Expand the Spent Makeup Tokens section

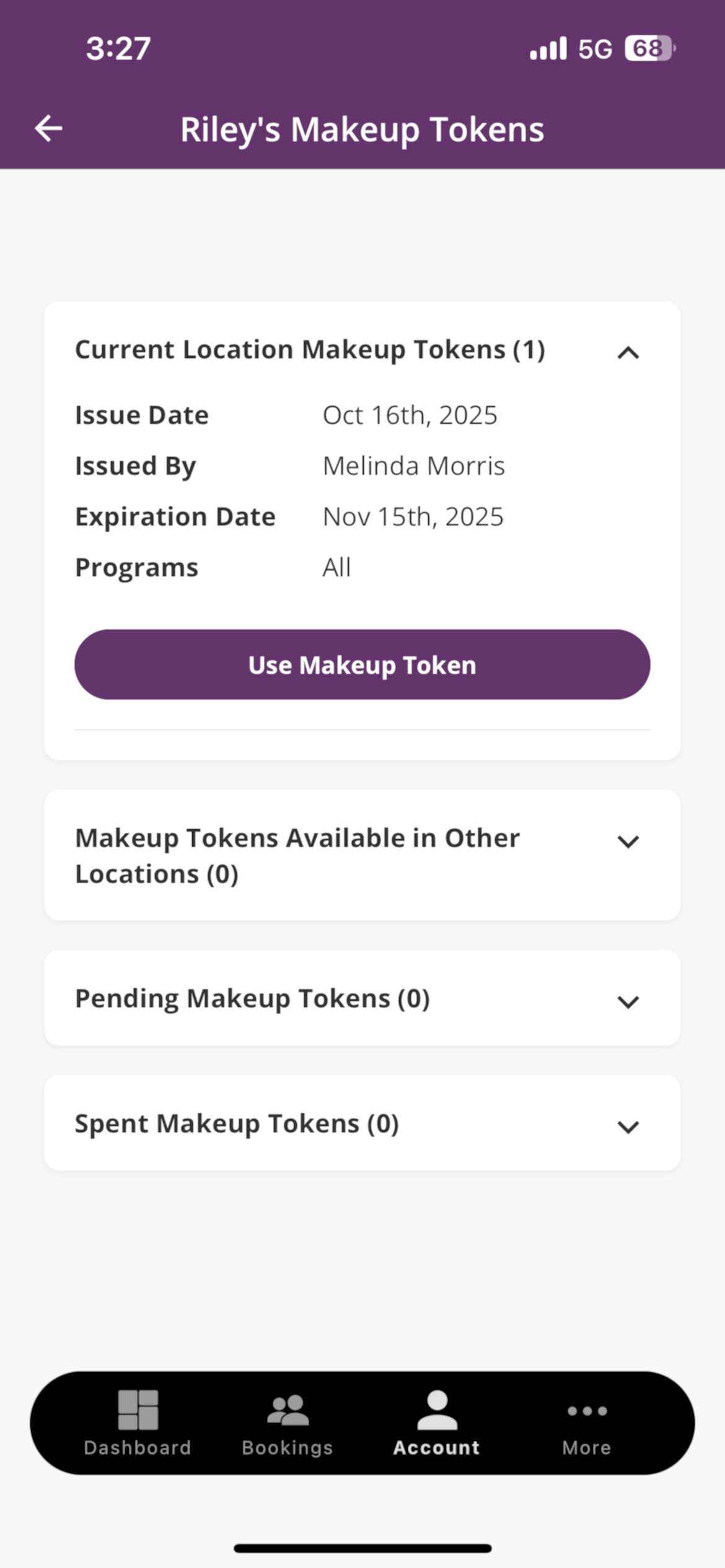[x=628, y=1126]
